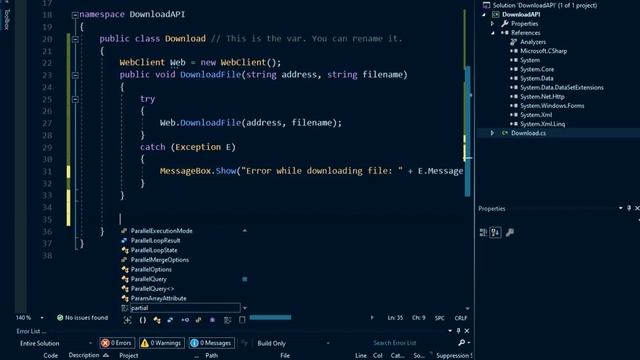Close the Error List panel
The image size is (640, 360).
(467, 331)
